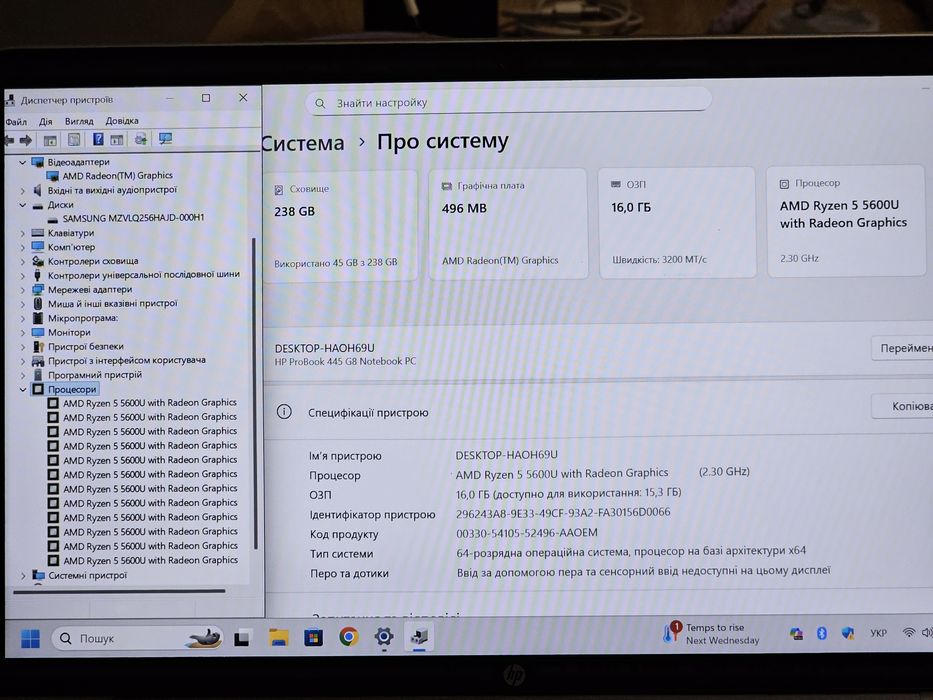Expand the Системні пристрої node

pyautogui.click(x=22, y=576)
